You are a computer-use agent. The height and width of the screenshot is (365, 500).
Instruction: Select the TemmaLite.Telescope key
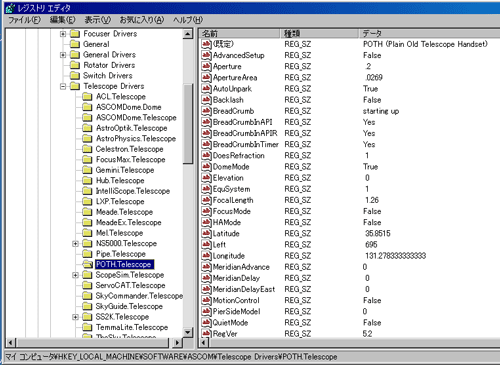point(132,328)
